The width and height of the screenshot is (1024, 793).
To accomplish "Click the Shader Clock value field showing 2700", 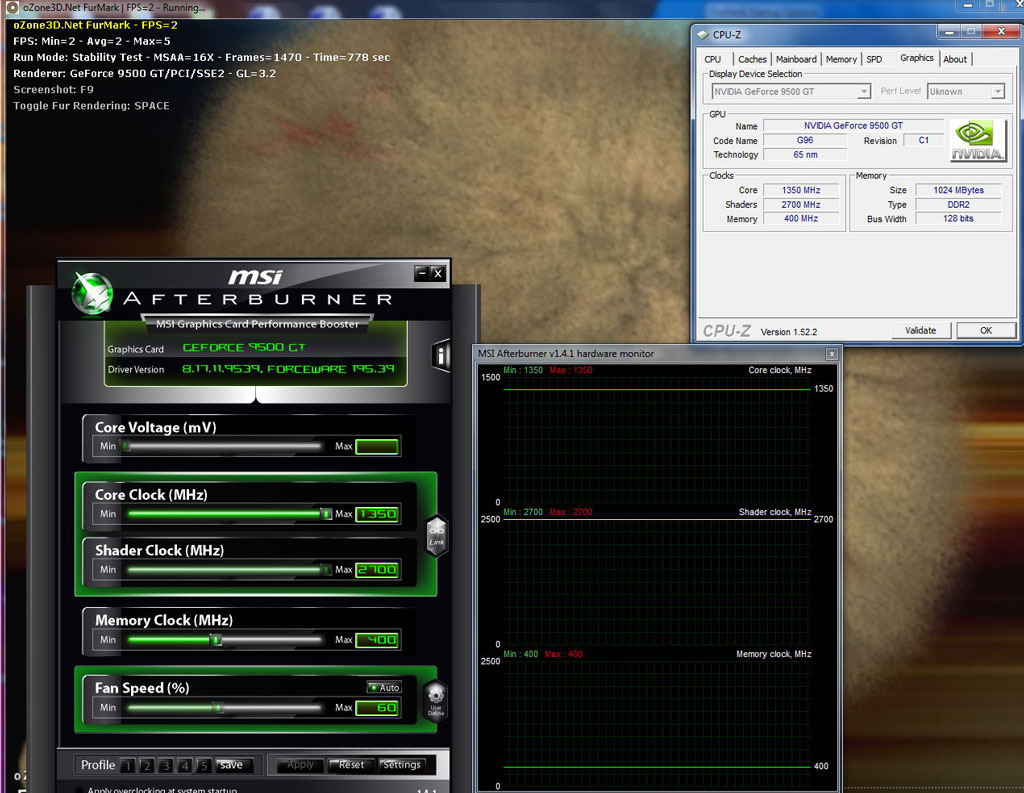I will 377,570.
